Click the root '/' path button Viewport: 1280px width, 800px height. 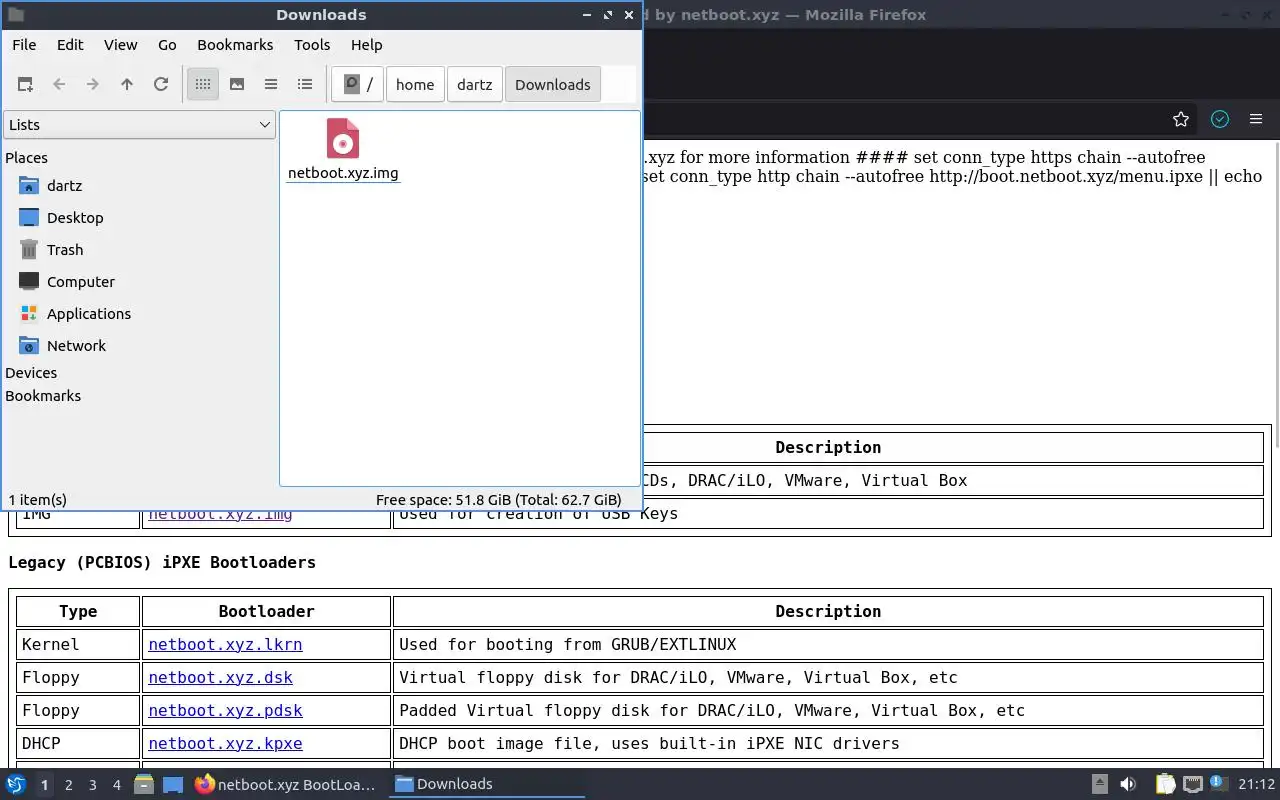point(358,85)
